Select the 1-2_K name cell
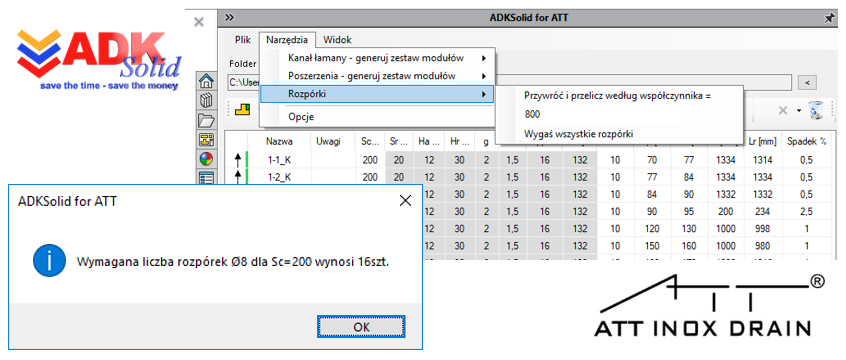This screenshot has height=360, width=846. [x=279, y=176]
